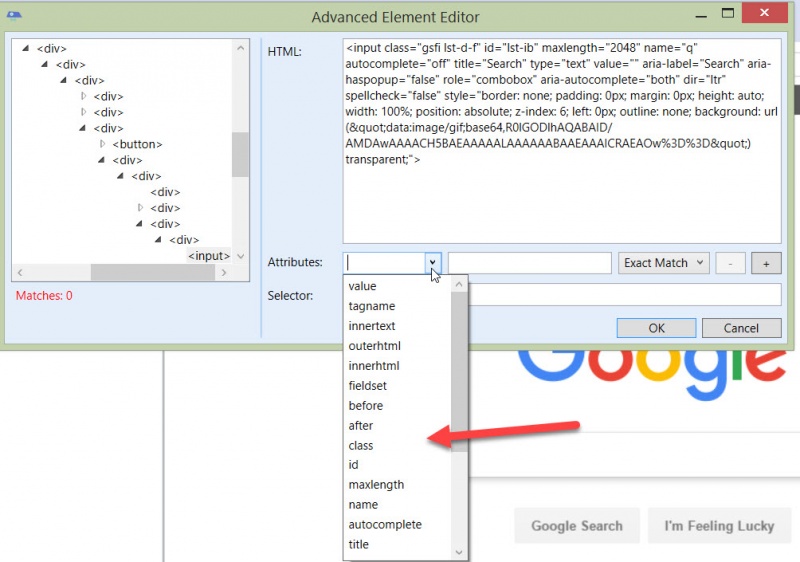Screen dimensions: 800x562
Task: Click the attribute value text field
Action: 530,263
